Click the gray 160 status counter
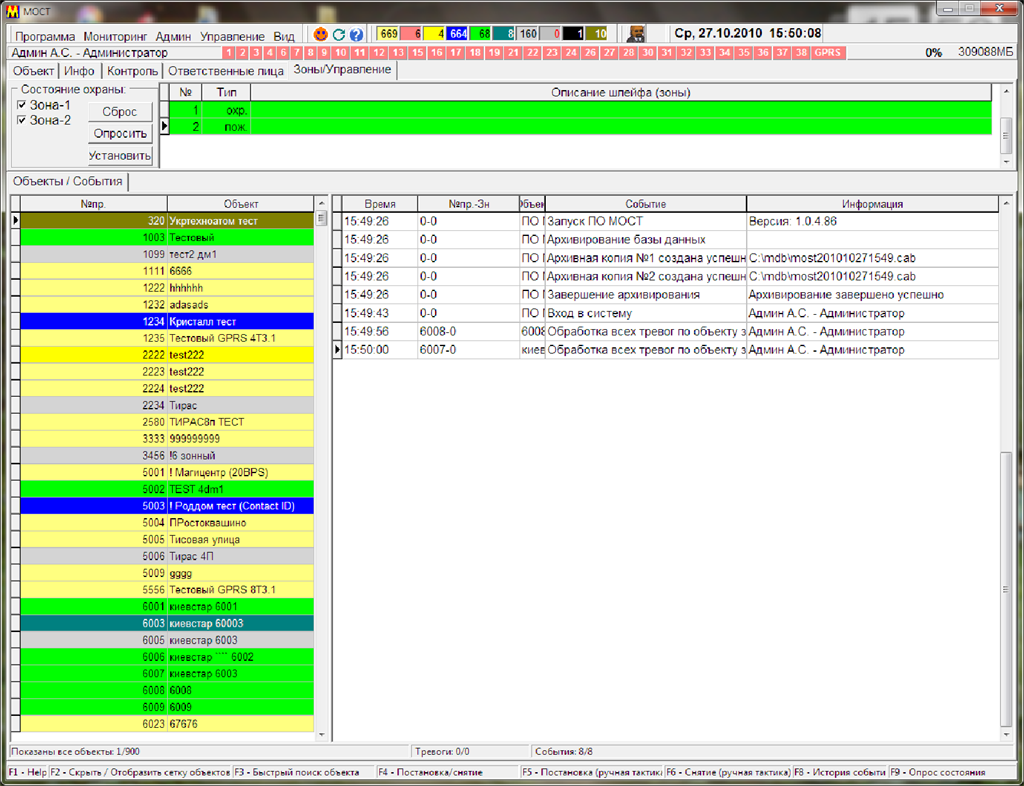This screenshot has width=1024, height=786. pyautogui.click(x=528, y=34)
